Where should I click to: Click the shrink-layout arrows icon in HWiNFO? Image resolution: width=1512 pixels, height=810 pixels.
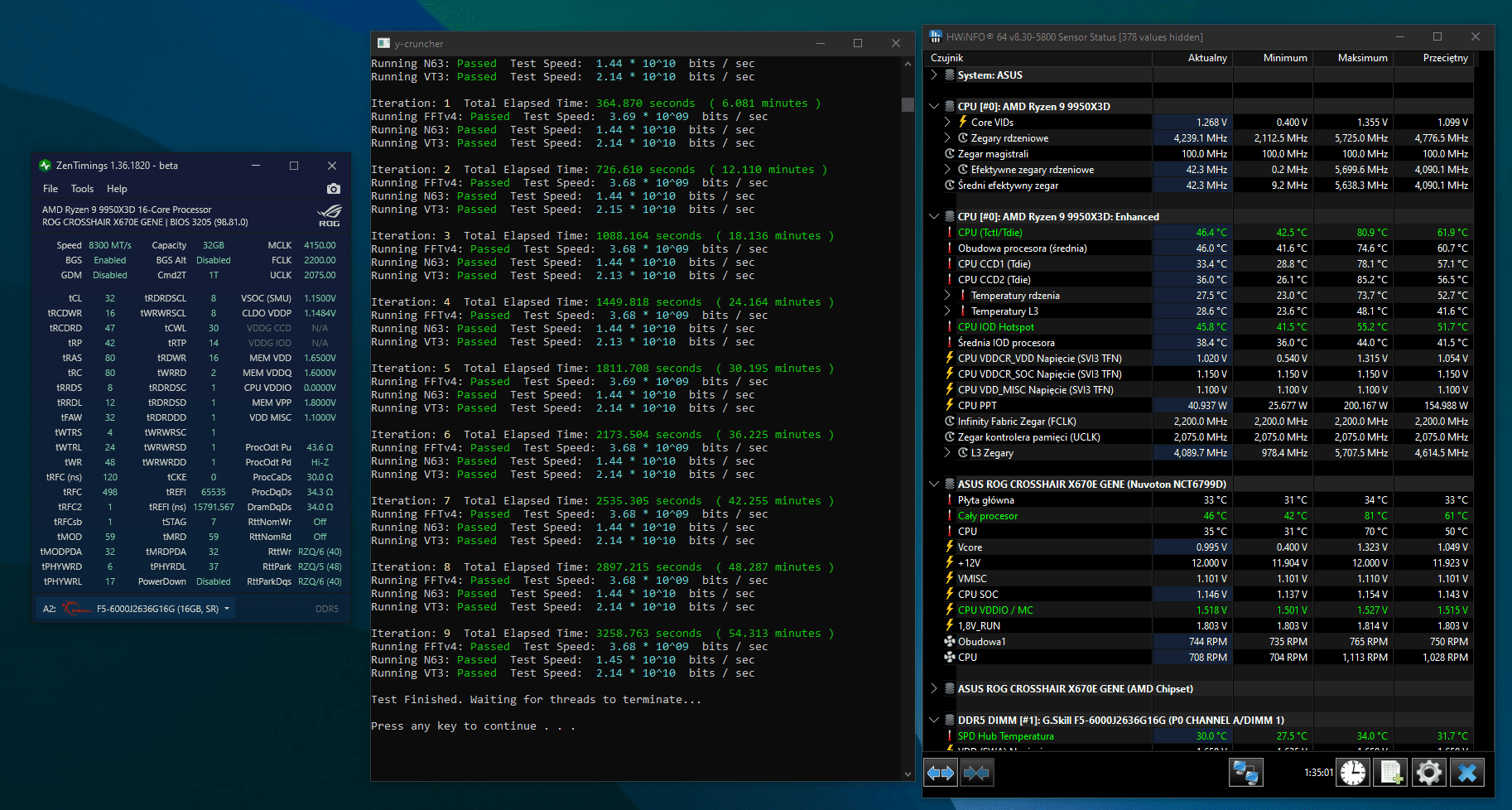[977, 773]
